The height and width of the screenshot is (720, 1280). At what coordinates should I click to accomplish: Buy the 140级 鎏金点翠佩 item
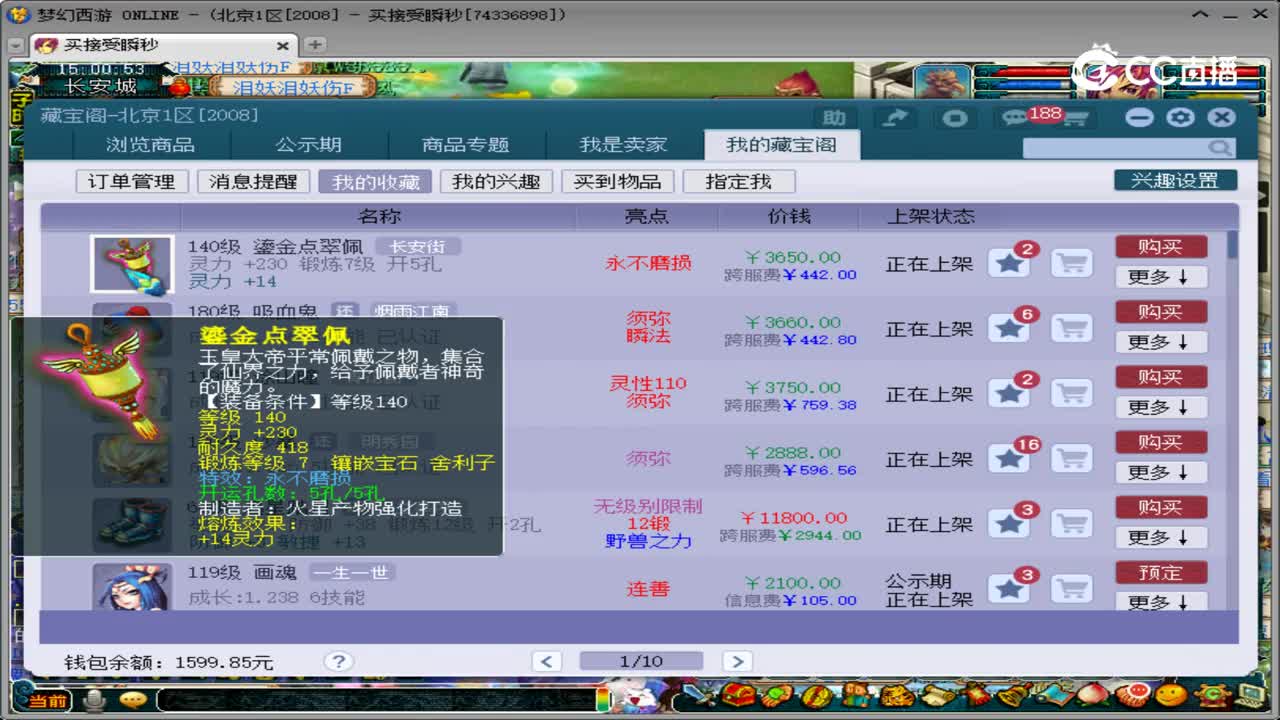(x=1160, y=247)
